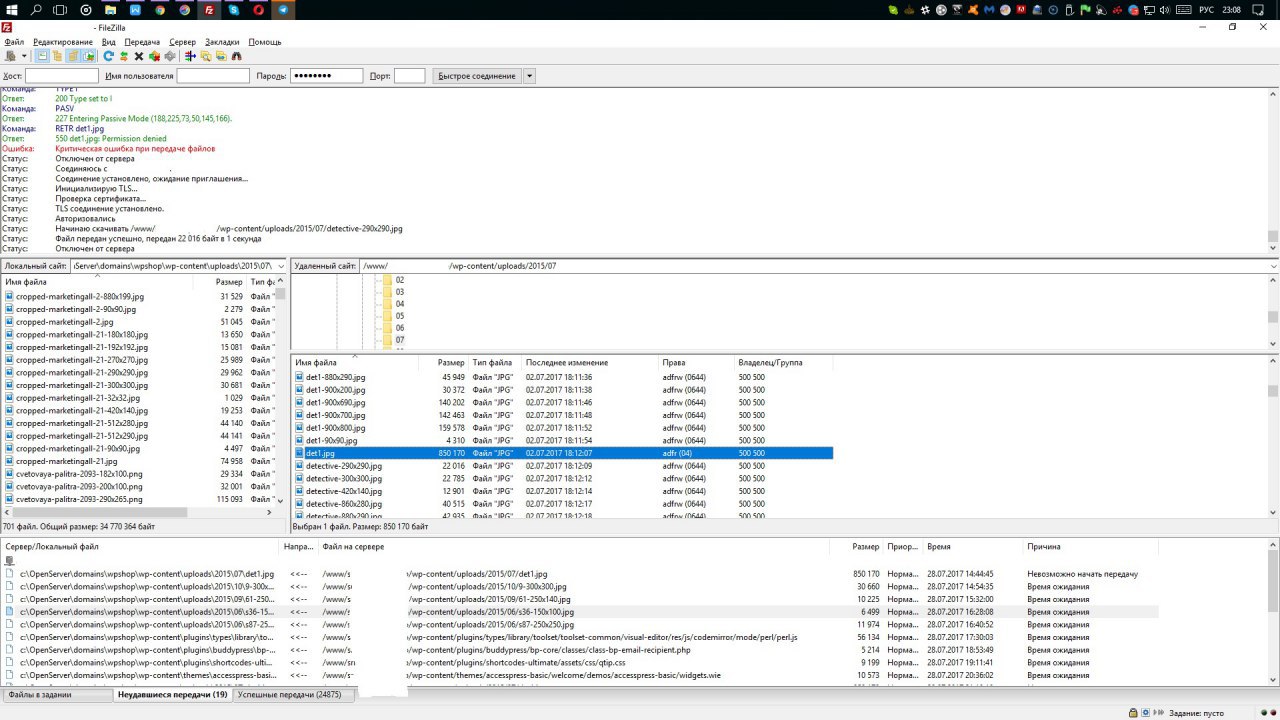Image resolution: width=1280 pixels, height=720 pixels.
Task: Open the Windows Start menu
Action: pos(11,10)
